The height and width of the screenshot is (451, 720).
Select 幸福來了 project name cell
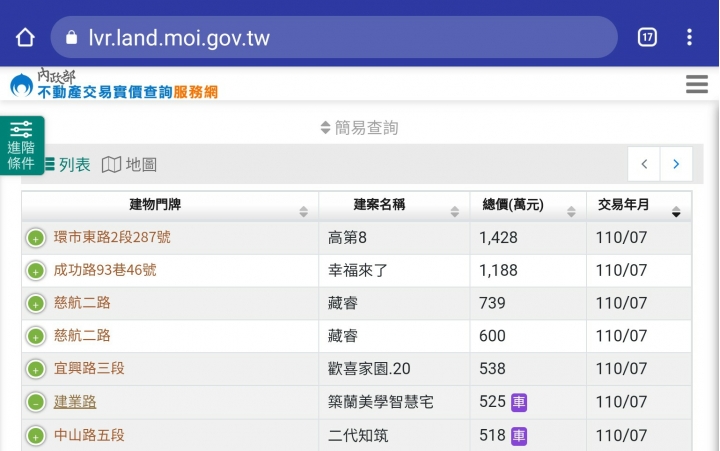click(394, 271)
